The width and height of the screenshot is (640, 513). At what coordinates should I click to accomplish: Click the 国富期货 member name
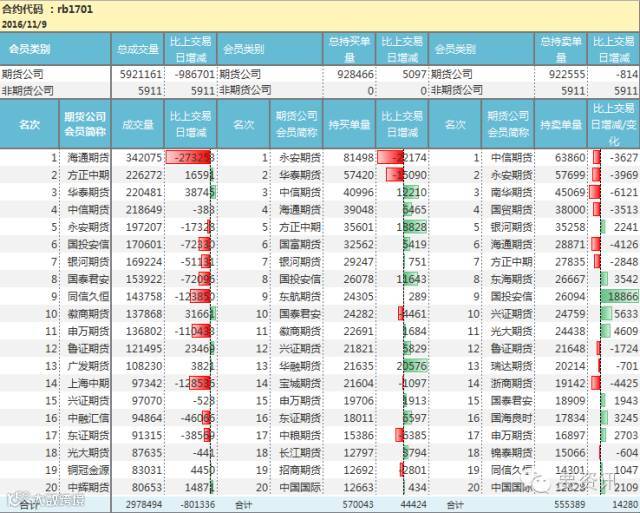[300, 244]
